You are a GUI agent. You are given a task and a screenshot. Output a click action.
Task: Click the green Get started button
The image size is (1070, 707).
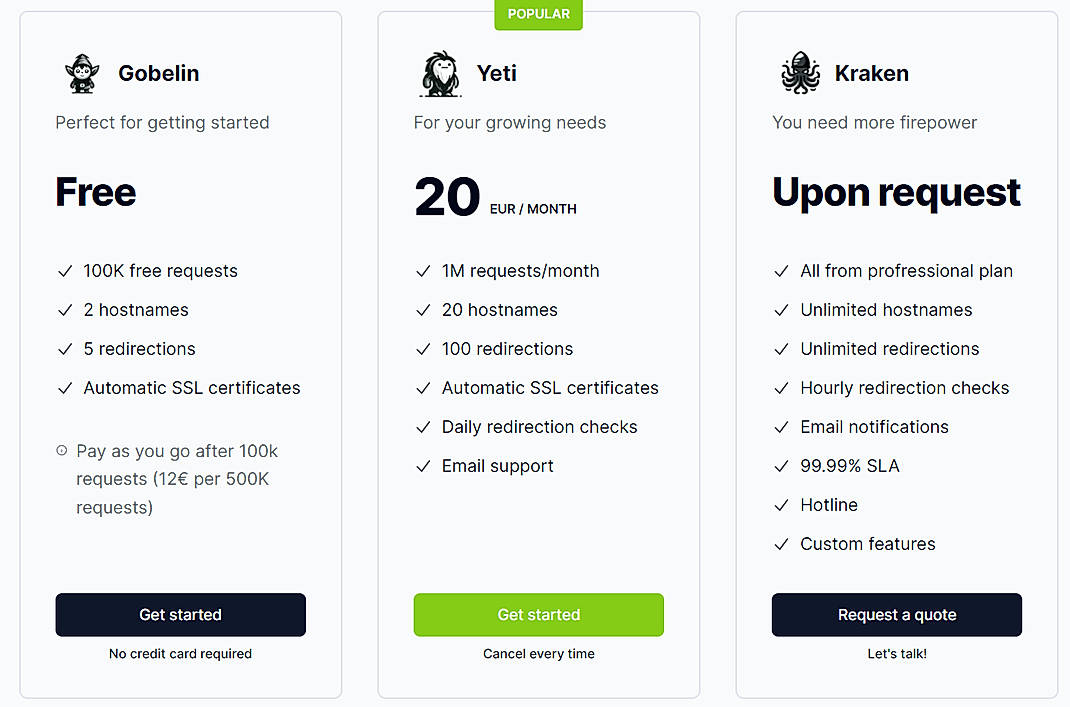(x=538, y=614)
